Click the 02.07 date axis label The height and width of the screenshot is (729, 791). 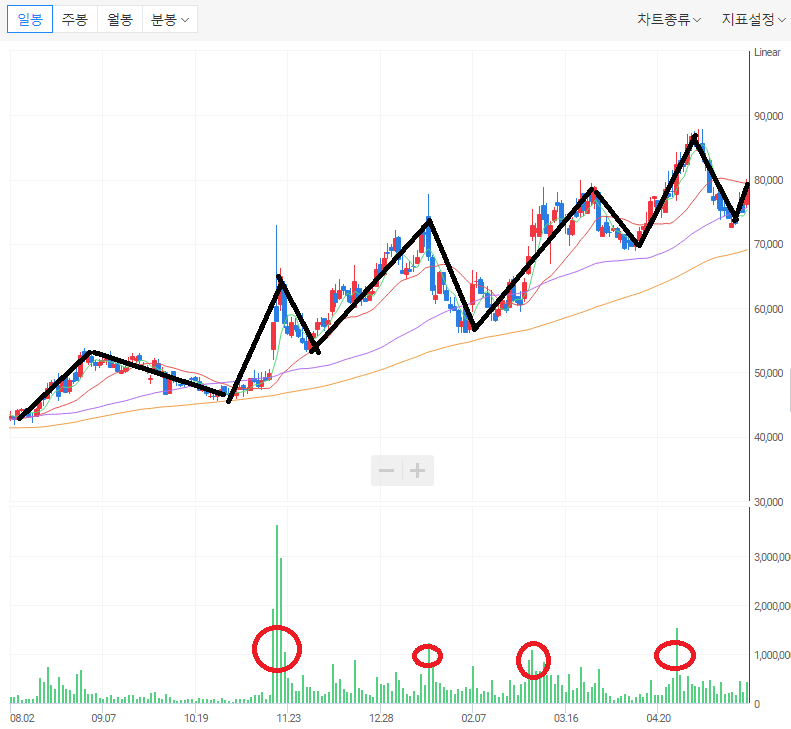tap(473, 718)
